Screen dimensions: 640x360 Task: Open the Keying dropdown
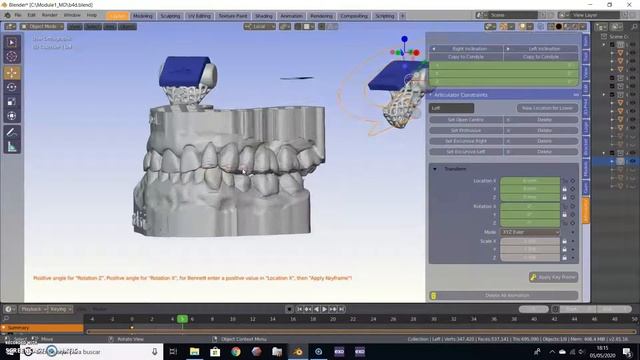60,309
